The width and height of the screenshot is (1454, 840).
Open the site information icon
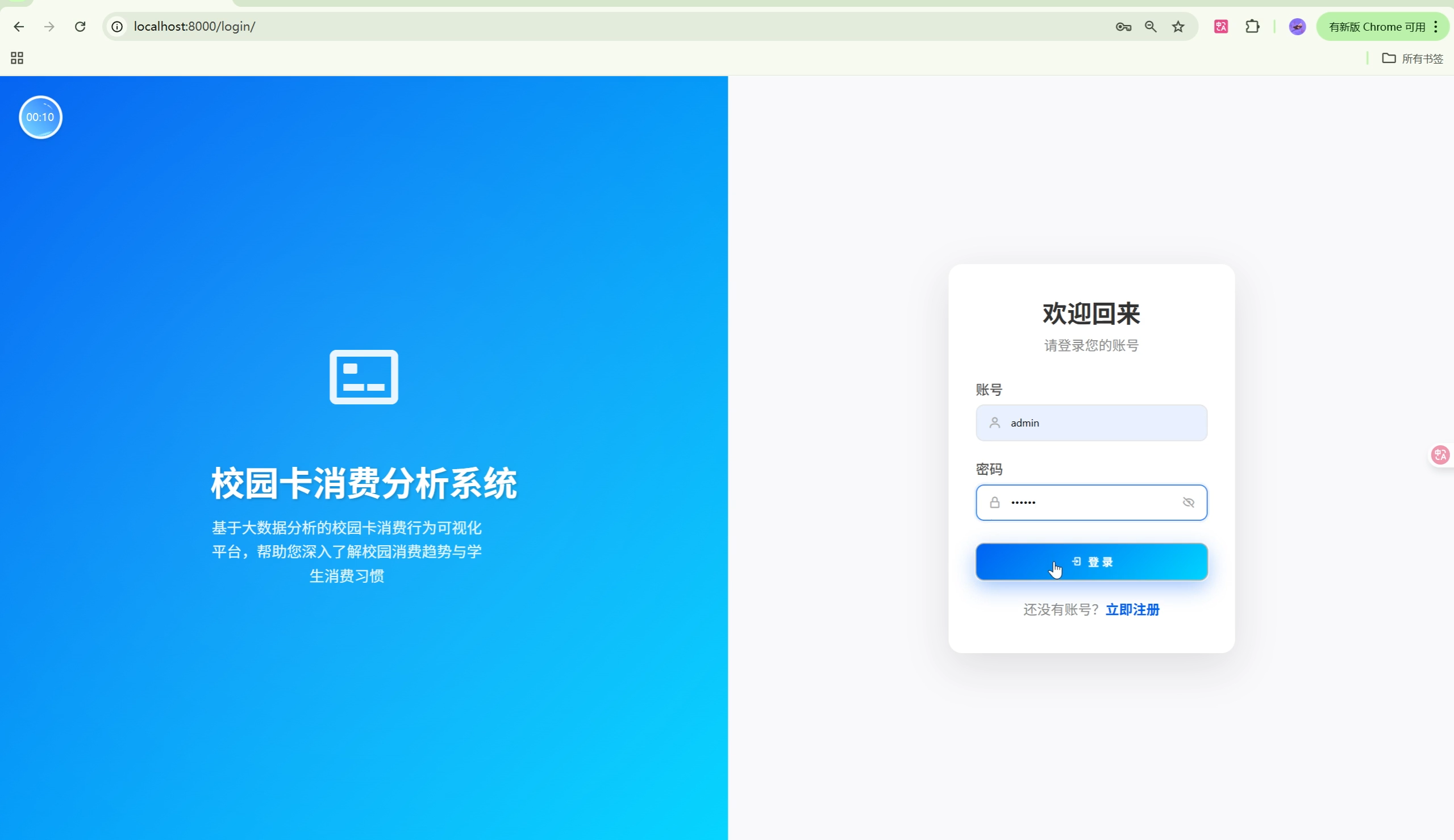click(117, 27)
